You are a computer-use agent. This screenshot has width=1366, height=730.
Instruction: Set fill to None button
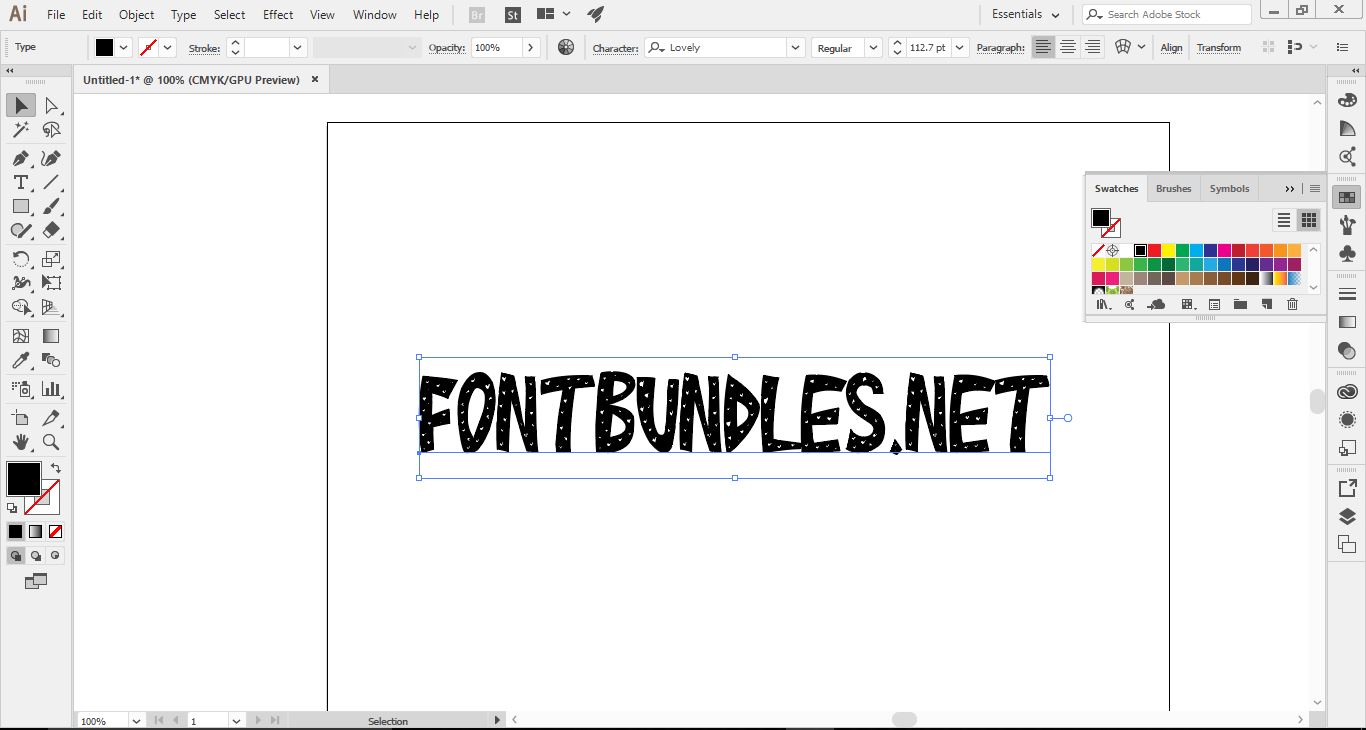coord(55,532)
